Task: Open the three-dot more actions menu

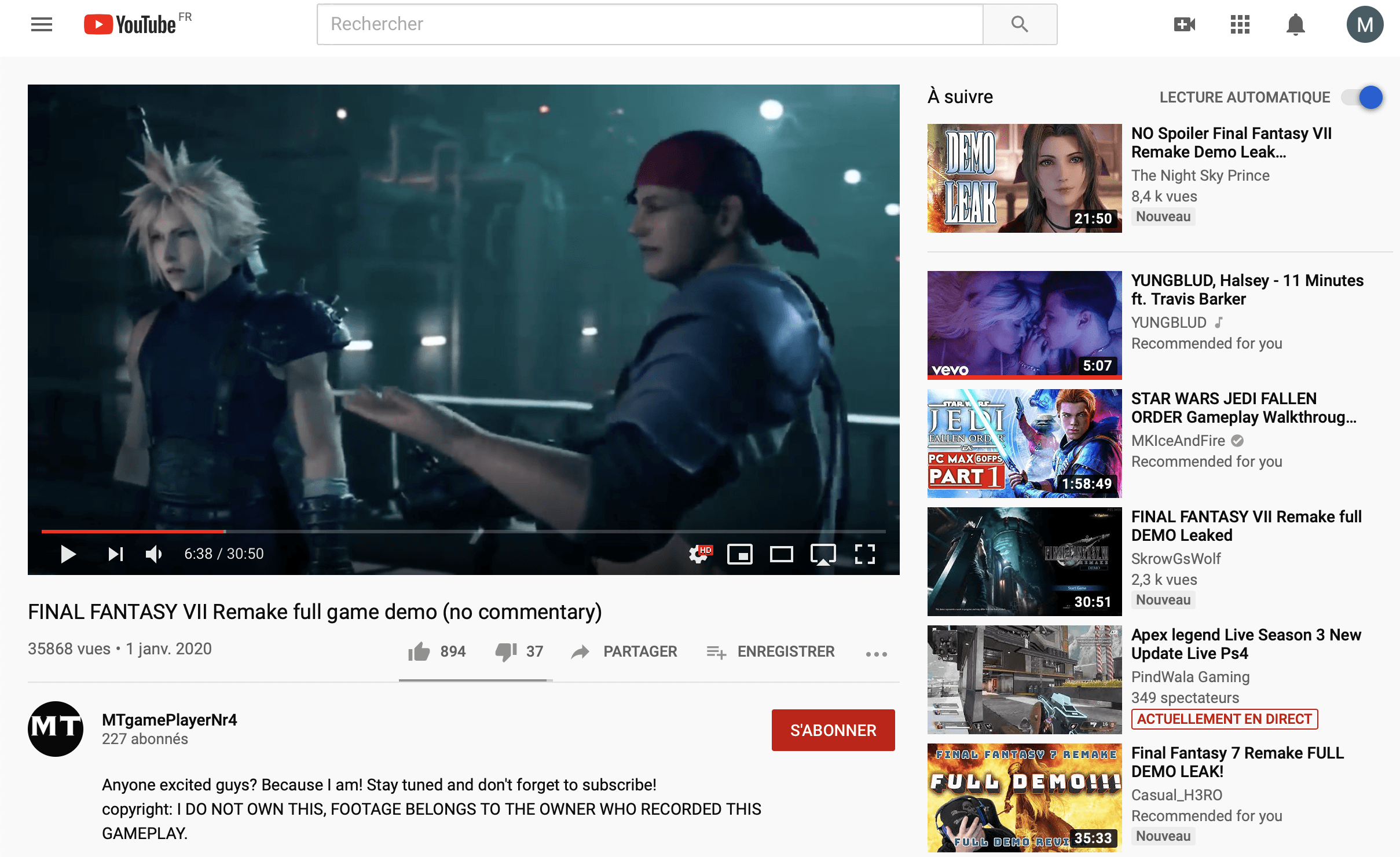Action: click(876, 654)
